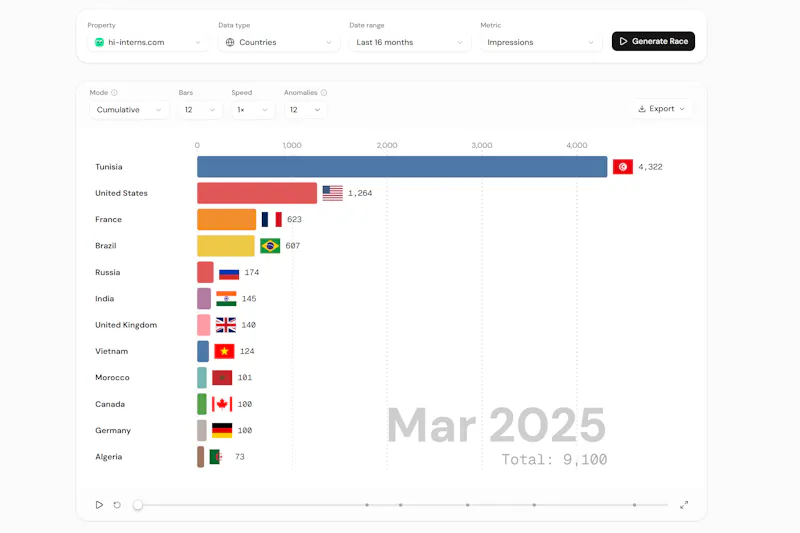Open the Last 16 months date range dropdown
800x533 pixels.
point(410,42)
